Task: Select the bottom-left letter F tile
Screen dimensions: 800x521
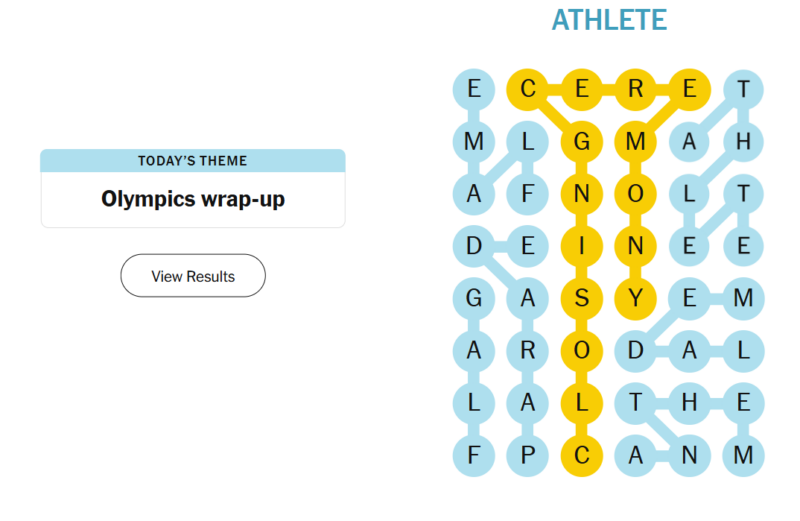Action: click(473, 455)
